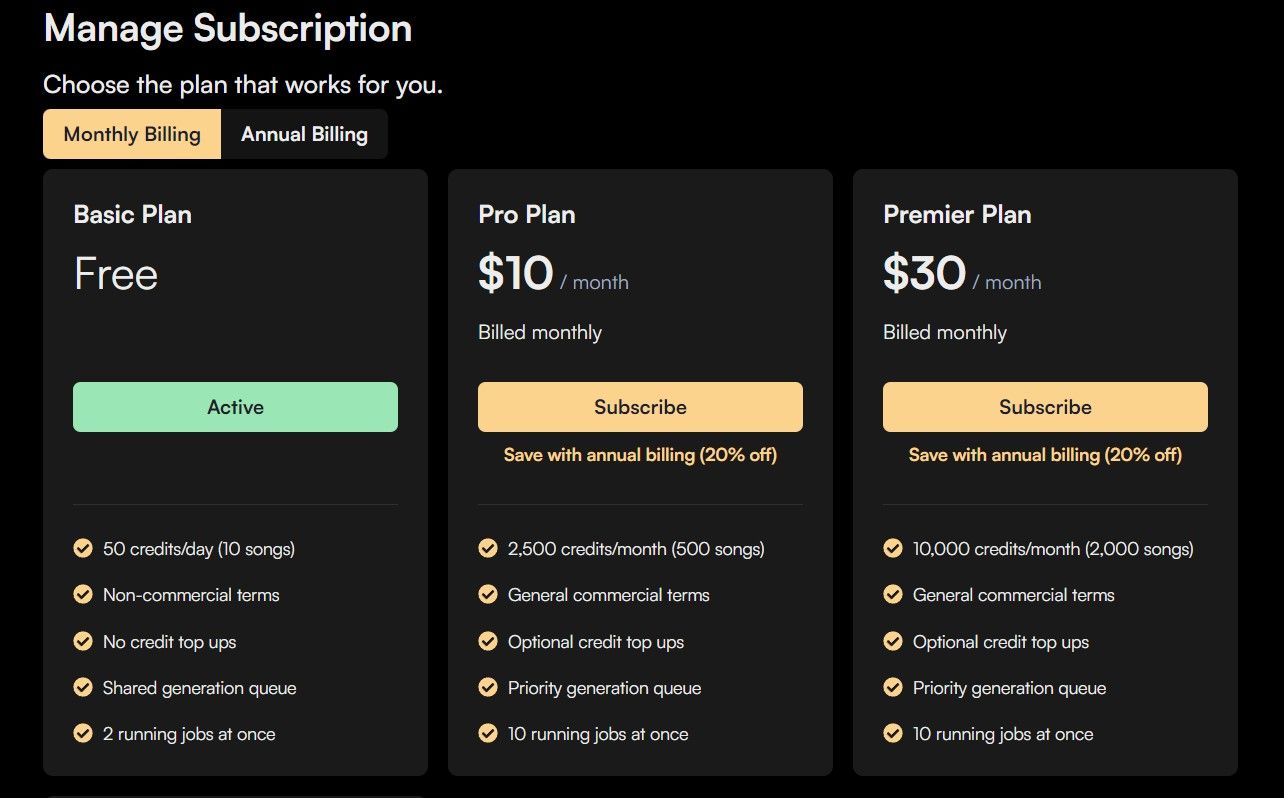Click Premier Plan's annual billing savings link
The image size is (1284, 798).
(1045, 455)
